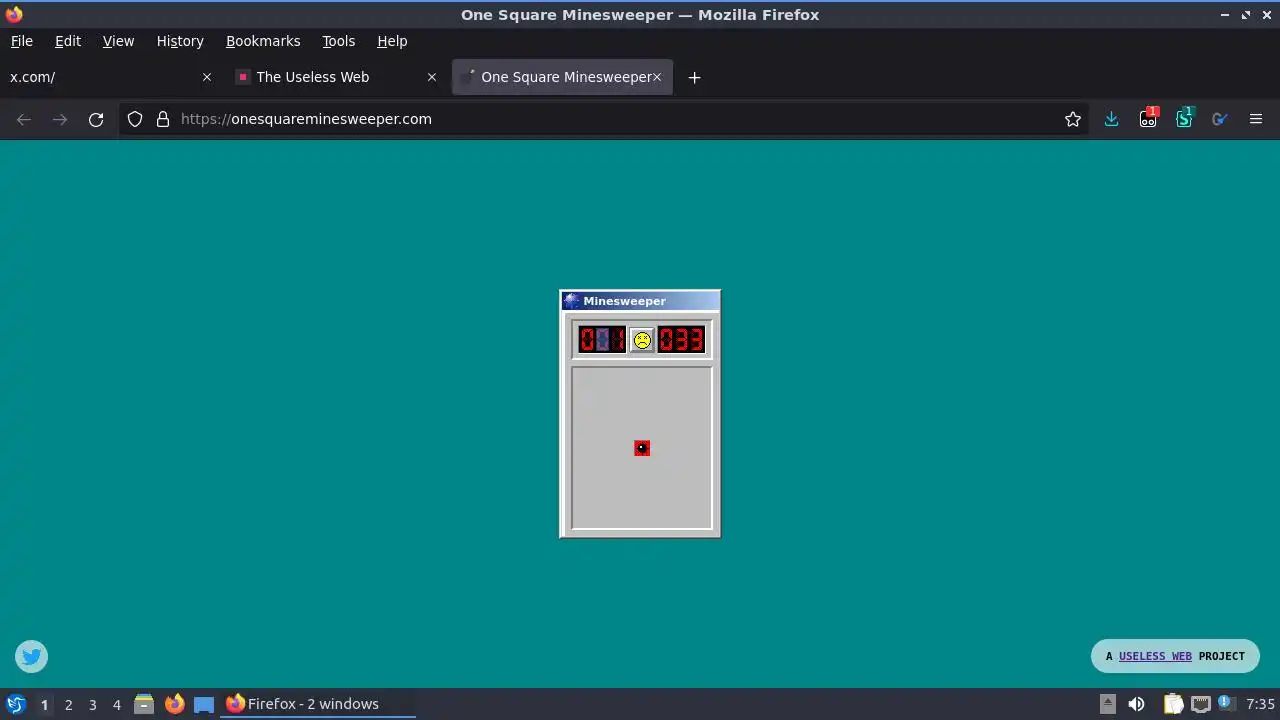Open the shield tracking protection icon
This screenshot has width=1280, height=720.
coord(135,119)
